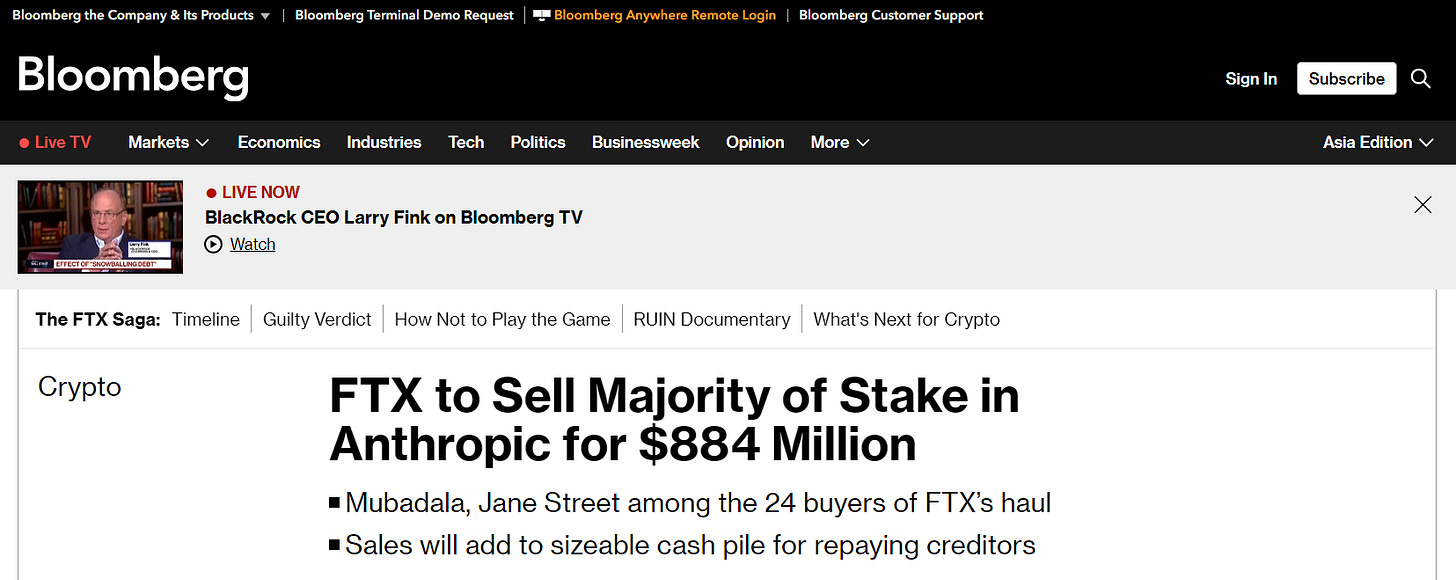Screen dimensions: 1456x580
Task: Click the play circle icon beside Watch
Action: point(213,244)
